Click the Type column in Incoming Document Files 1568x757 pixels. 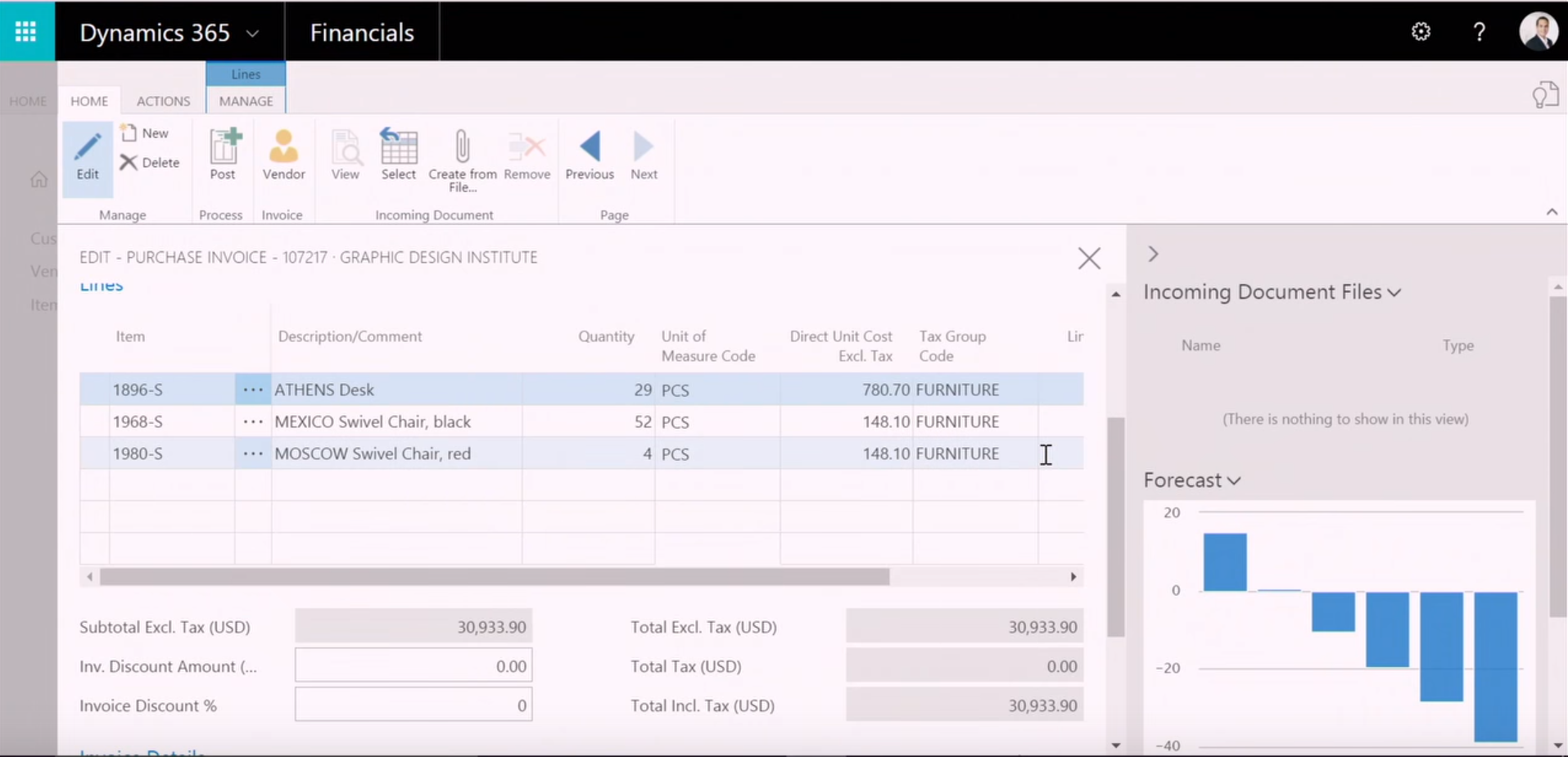[1457, 345]
